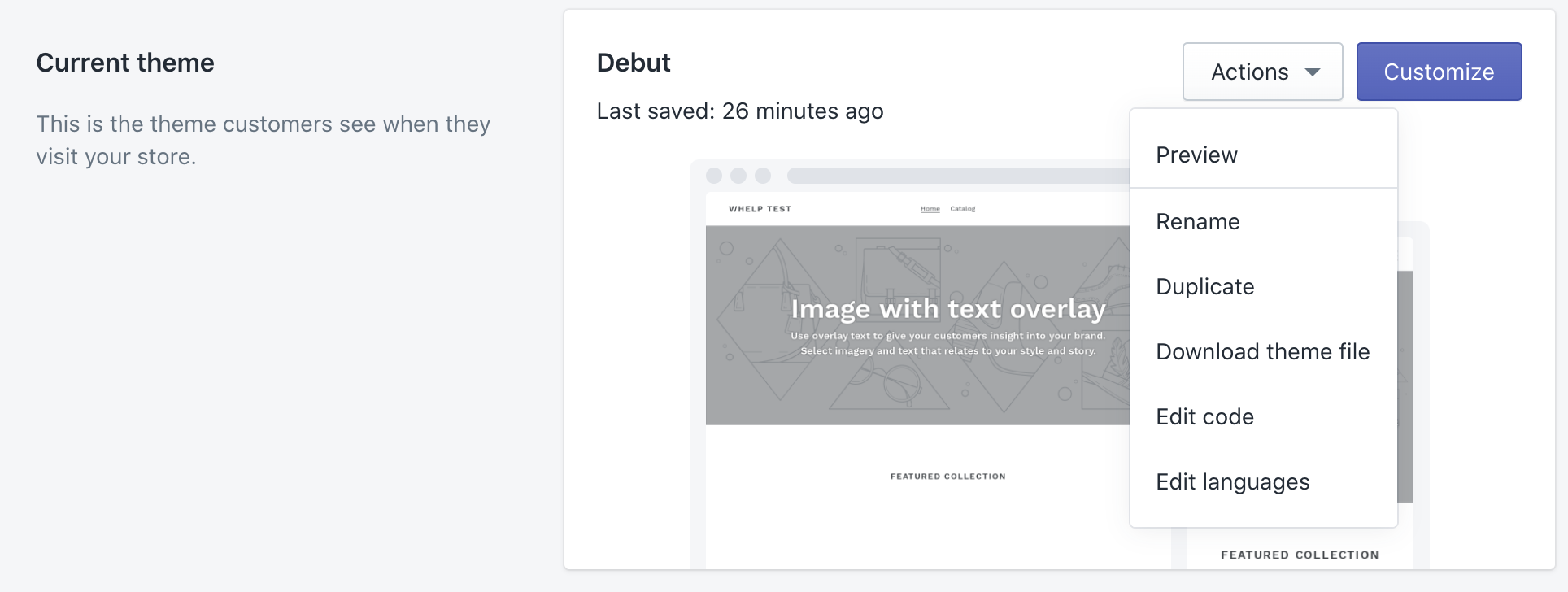Click the Home link in preview

(x=930, y=209)
